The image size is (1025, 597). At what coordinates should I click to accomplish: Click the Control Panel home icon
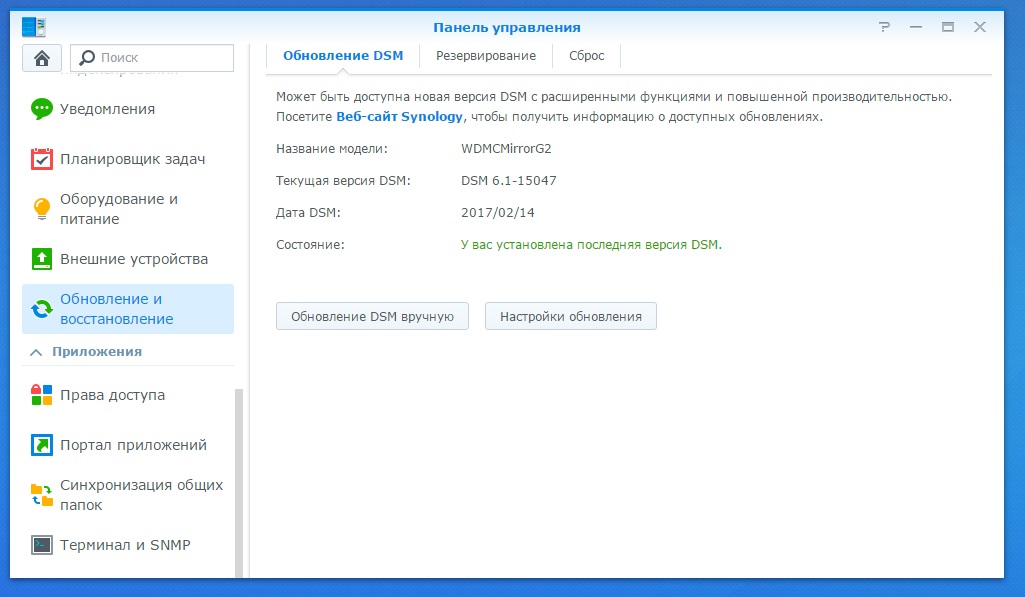(42, 58)
